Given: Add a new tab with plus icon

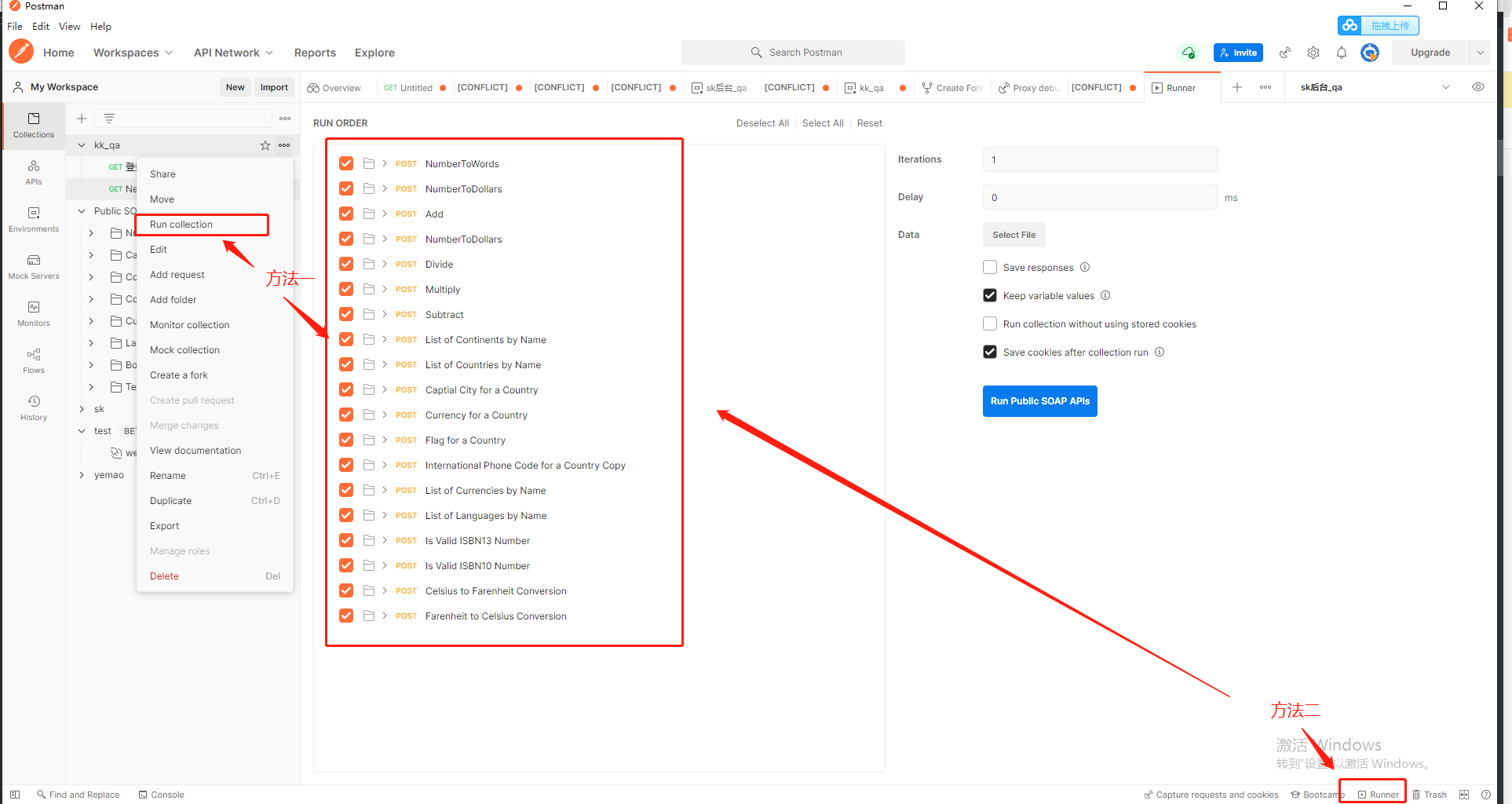Looking at the screenshot, I should [1237, 87].
